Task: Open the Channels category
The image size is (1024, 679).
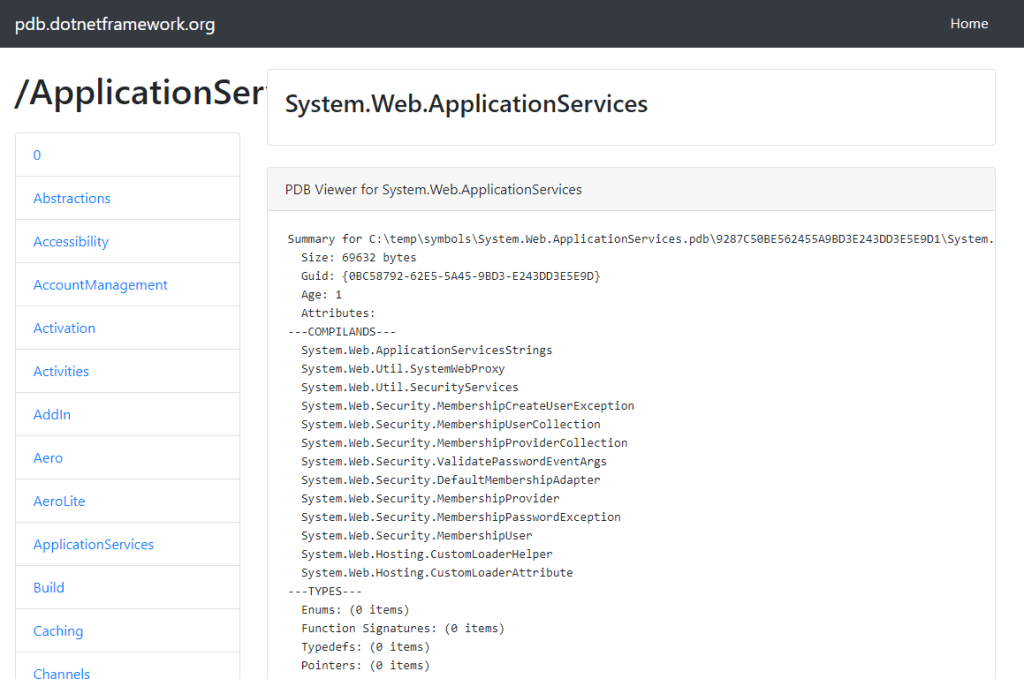Action: (x=61, y=673)
